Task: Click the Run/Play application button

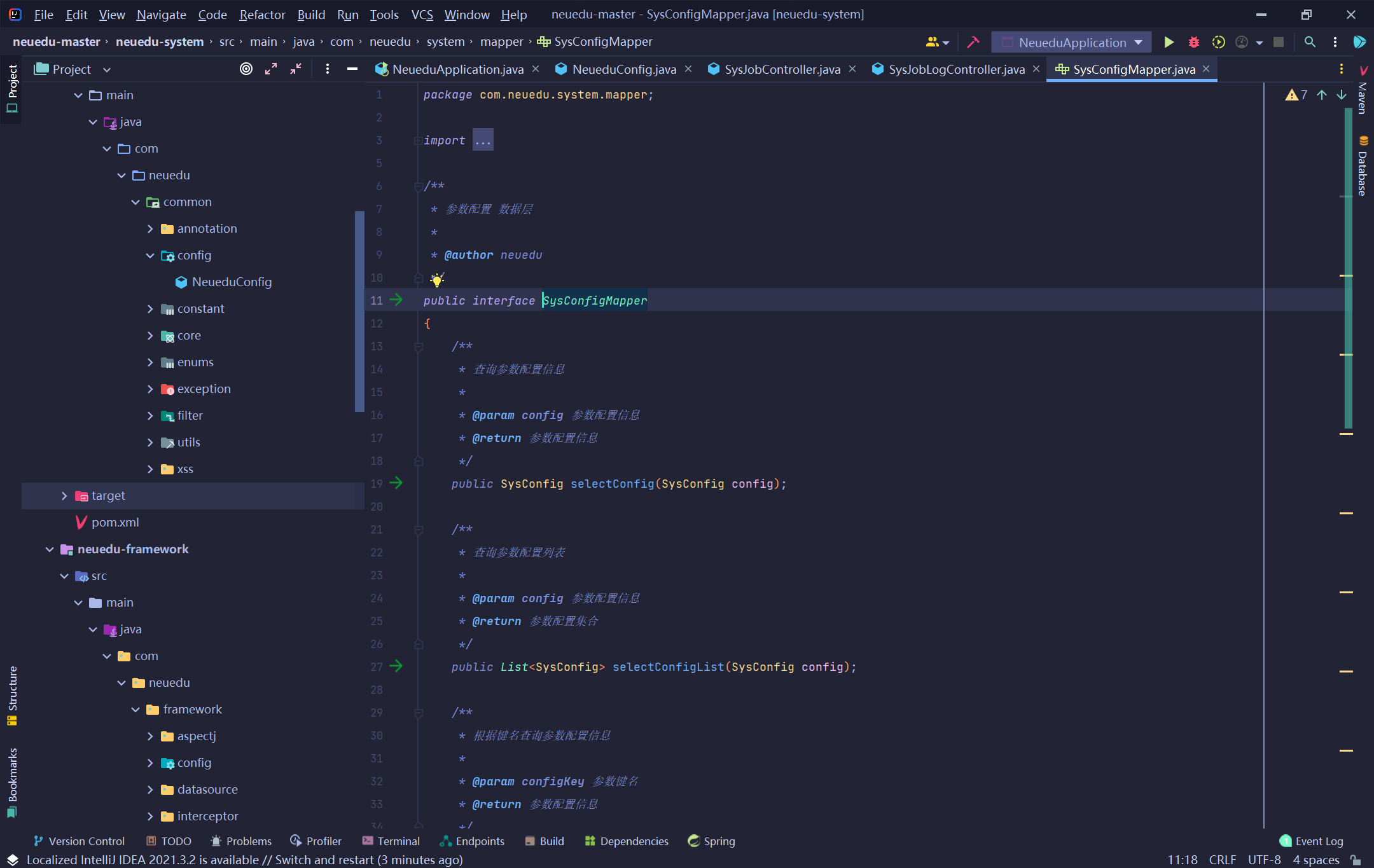Action: pyautogui.click(x=1167, y=41)
